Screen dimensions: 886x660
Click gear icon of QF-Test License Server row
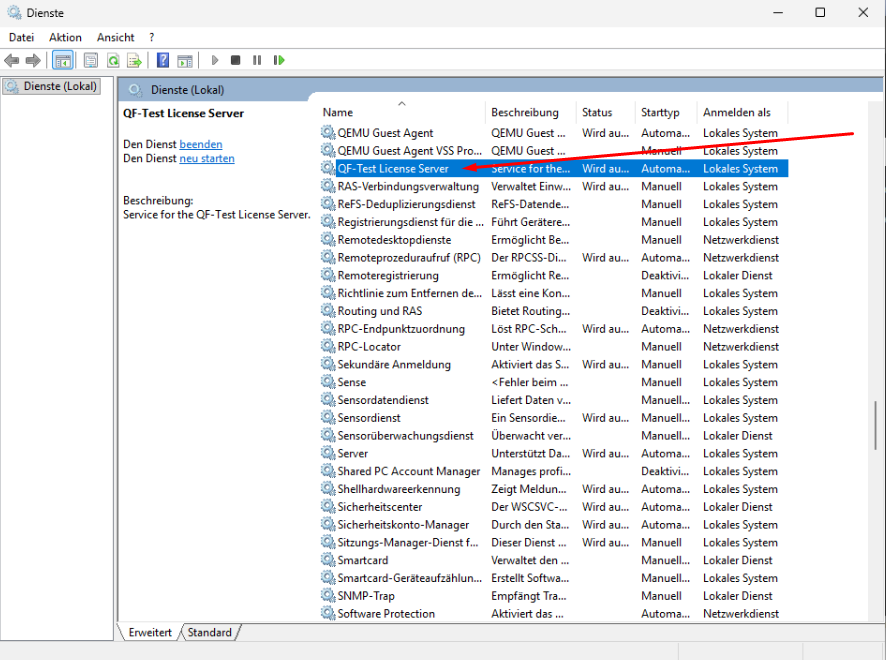tap(328, 168)
